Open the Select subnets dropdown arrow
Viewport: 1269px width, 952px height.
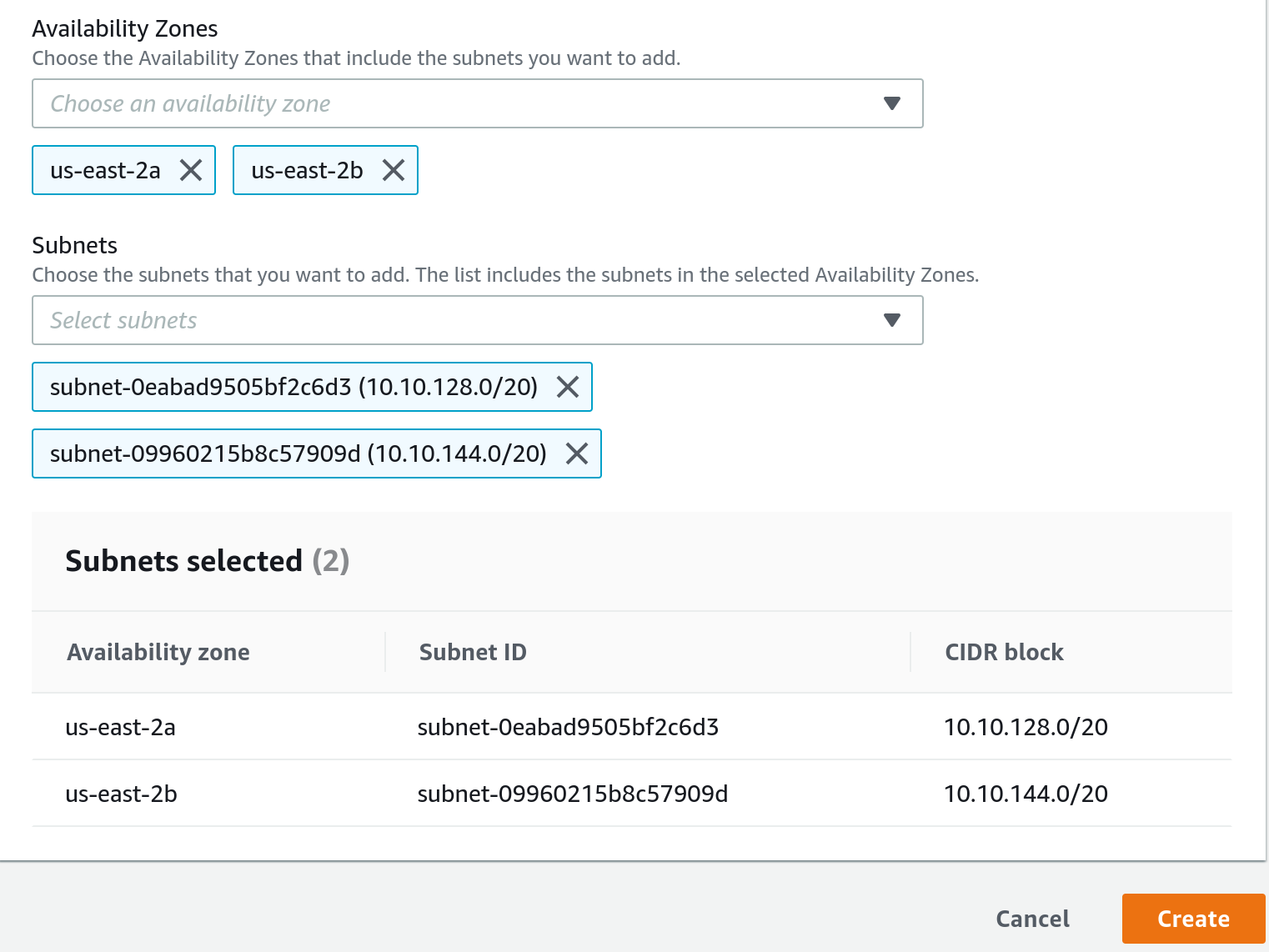pos(892,320)
